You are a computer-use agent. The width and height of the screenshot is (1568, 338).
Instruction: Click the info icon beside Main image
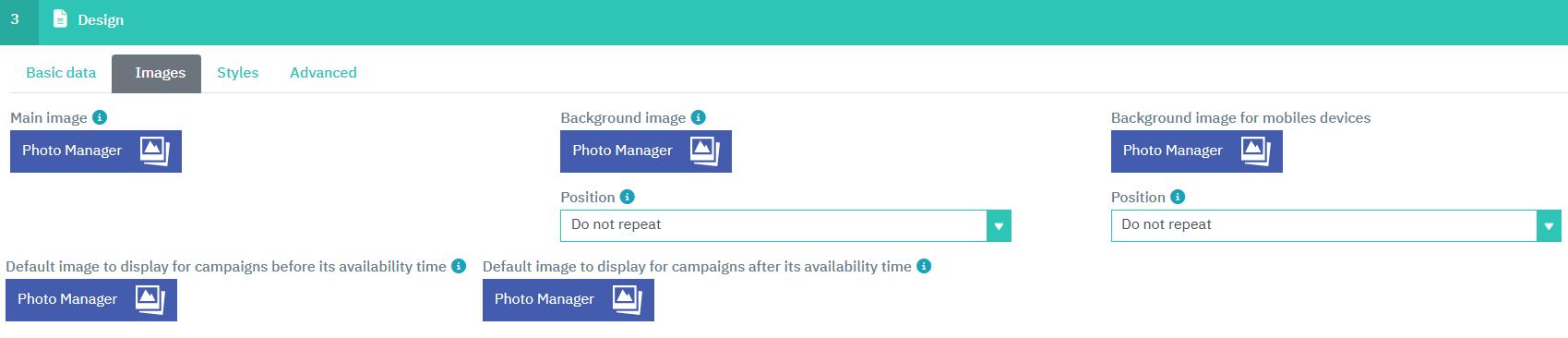pyautogui.click(x=100, y=117)
